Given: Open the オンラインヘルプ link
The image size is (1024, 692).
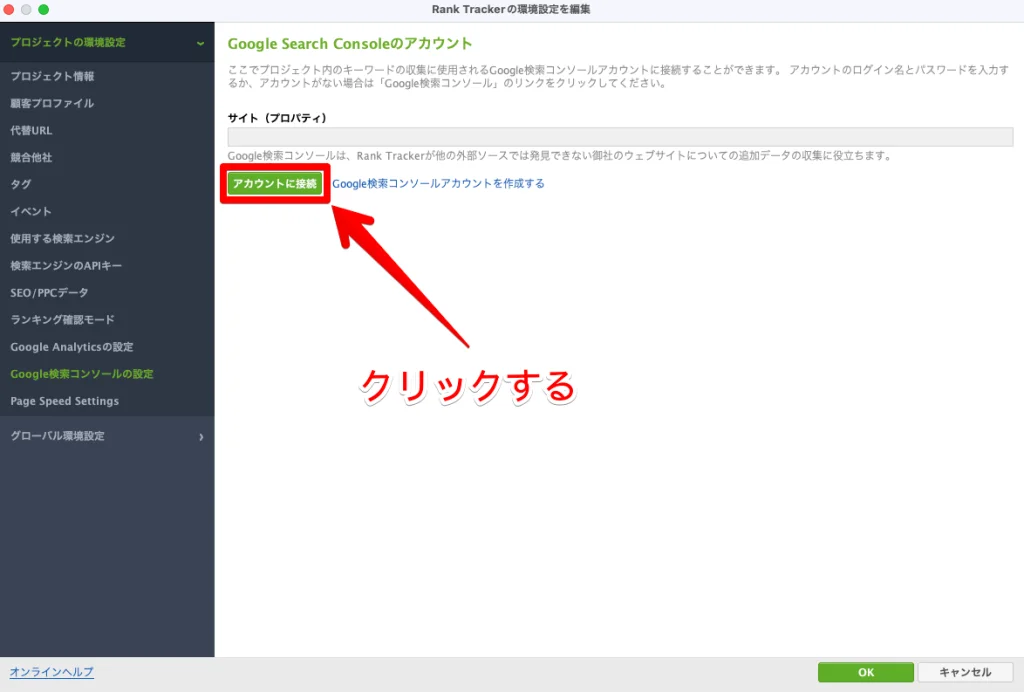Looking at the screenshot, I should point(52,672).
